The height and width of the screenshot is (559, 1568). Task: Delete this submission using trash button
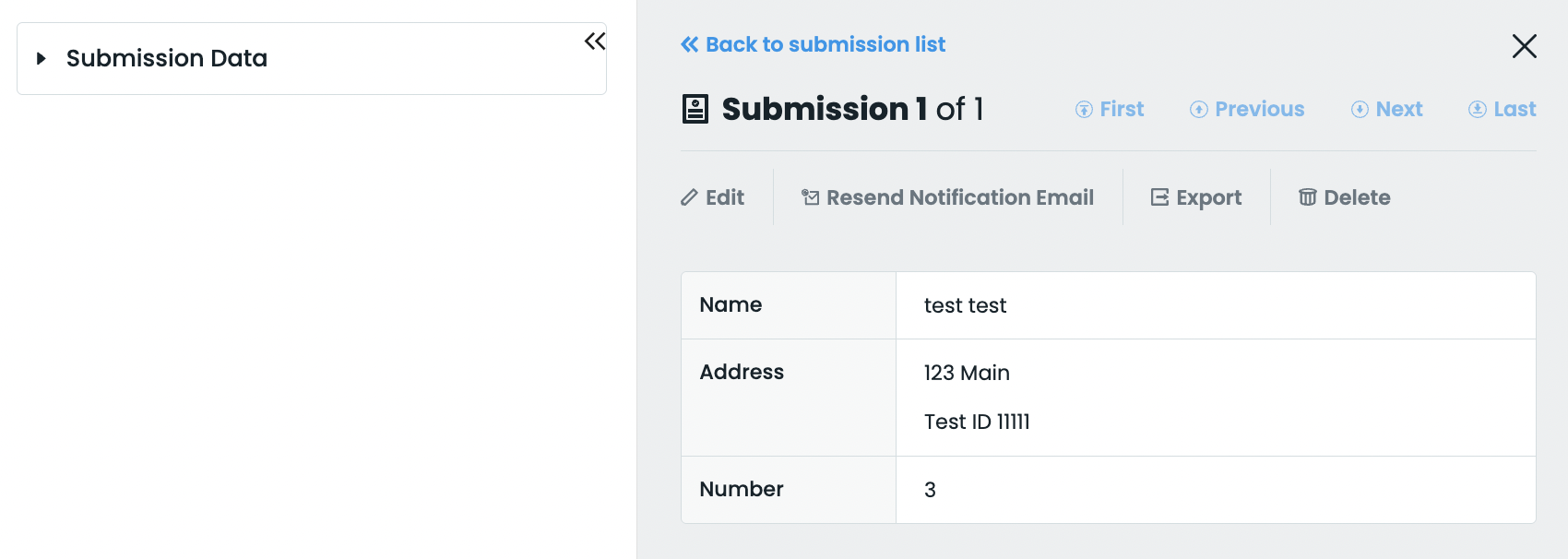pyautogui.click(x=1345, y=197)
